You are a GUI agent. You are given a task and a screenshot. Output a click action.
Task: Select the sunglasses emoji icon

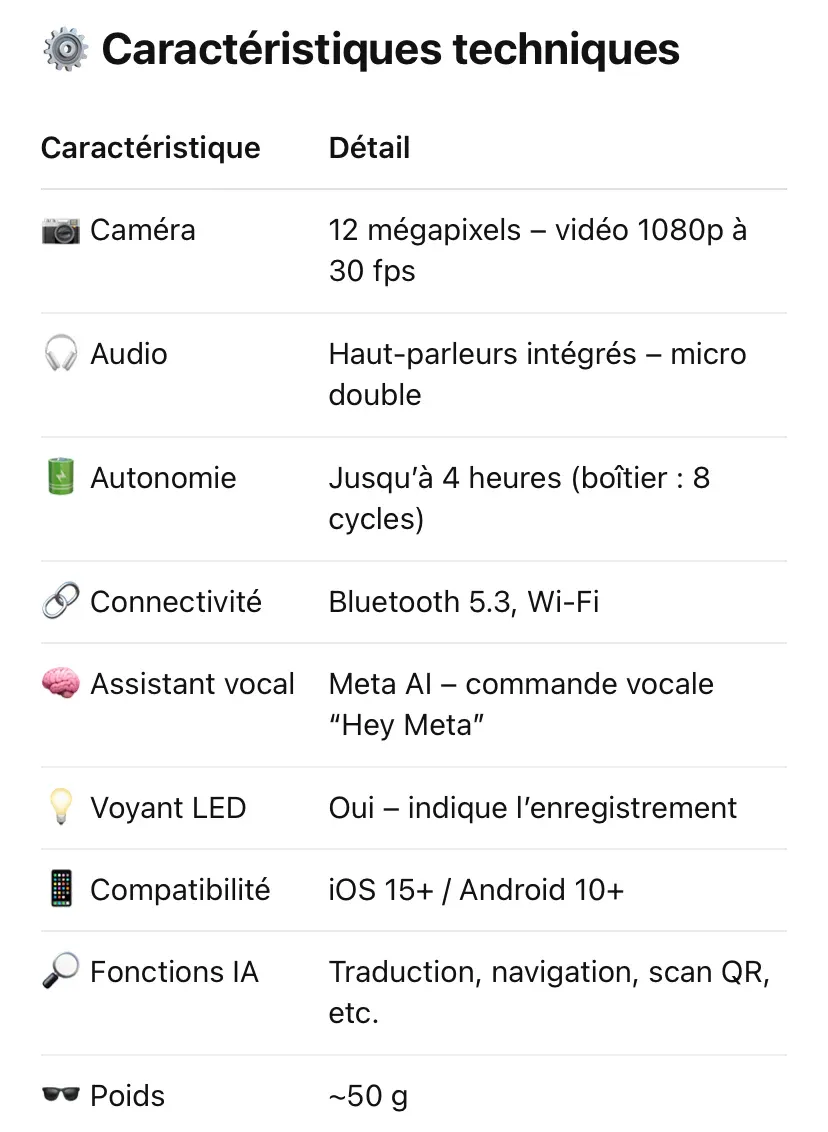pyautogui.click(x=61, y=1096)
